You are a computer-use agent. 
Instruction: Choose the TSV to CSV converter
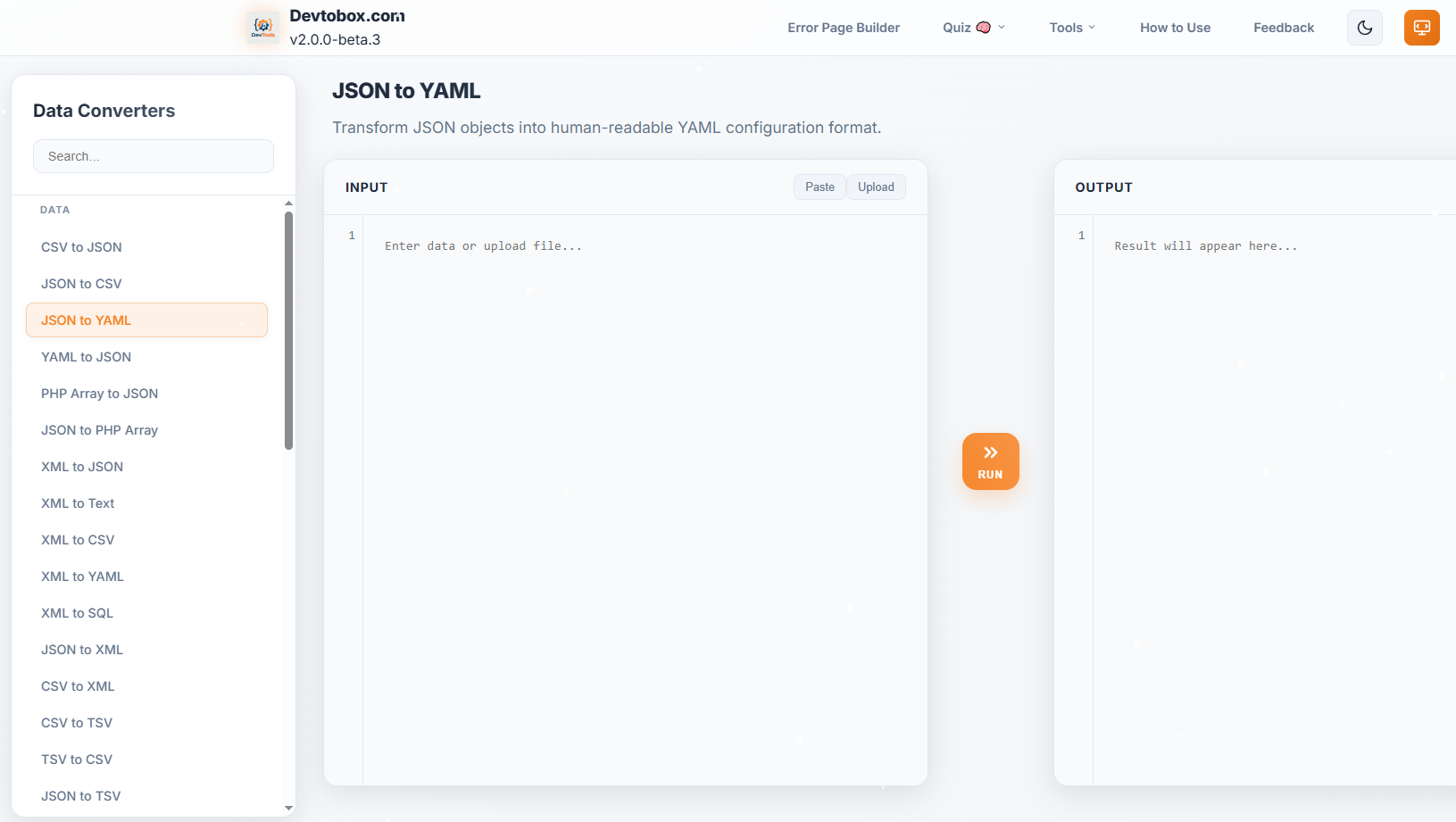(x=77, y=759)
